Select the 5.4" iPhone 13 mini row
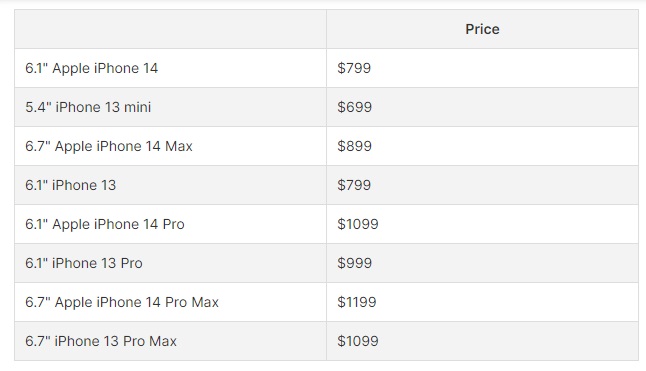The height and width of the screenshot is (371, 646). point(326,107)
